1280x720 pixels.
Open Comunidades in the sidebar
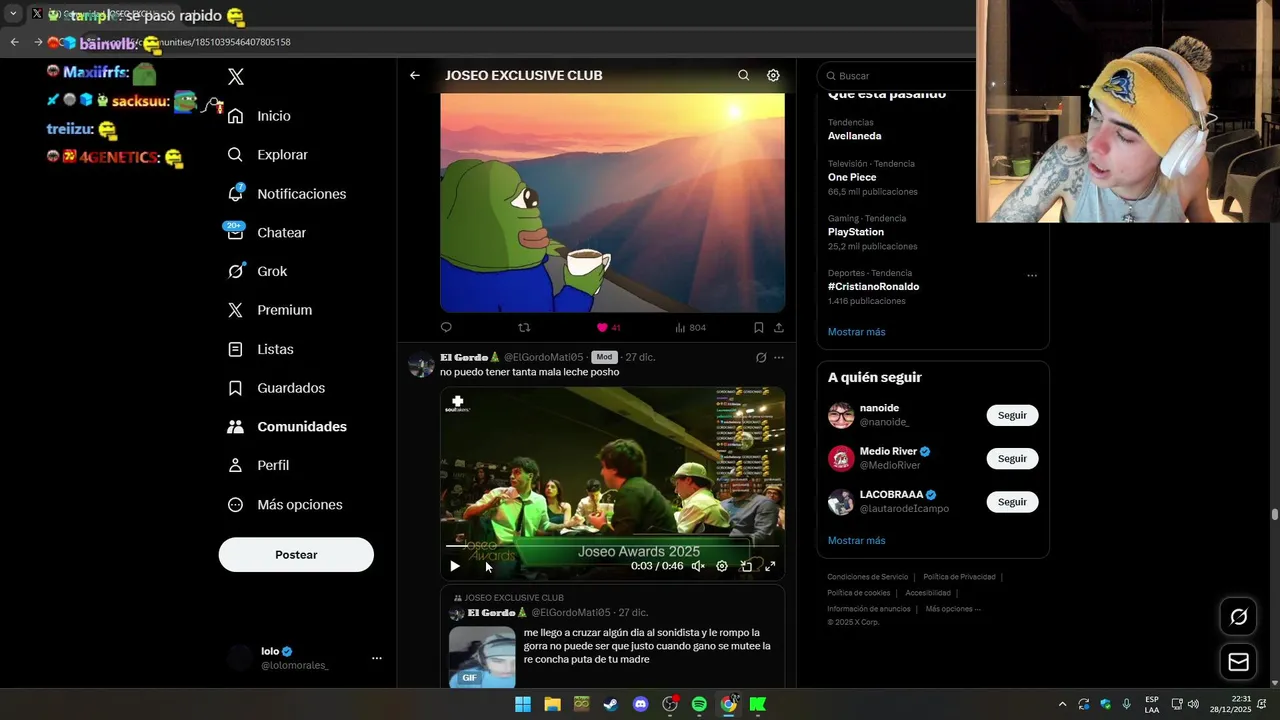(x=287, y=427)
